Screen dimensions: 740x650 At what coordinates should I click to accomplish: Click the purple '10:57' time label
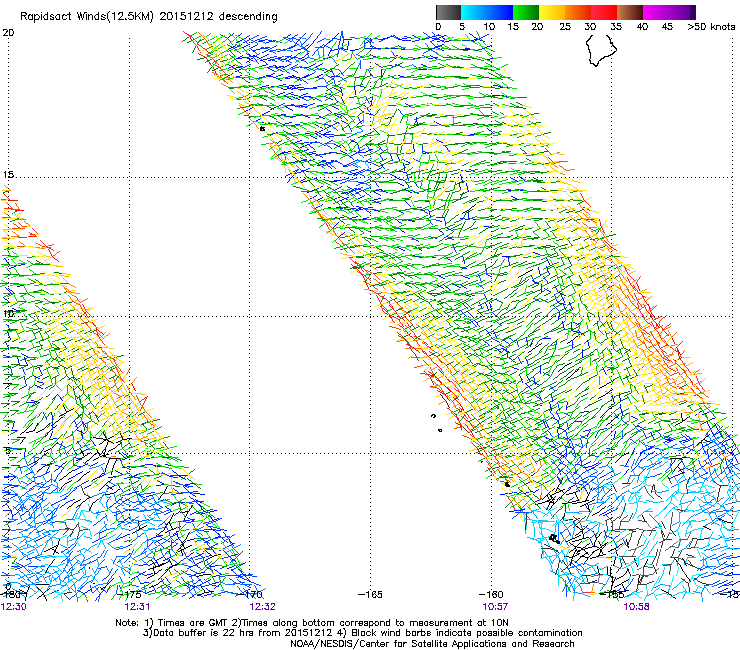(495, 607)
